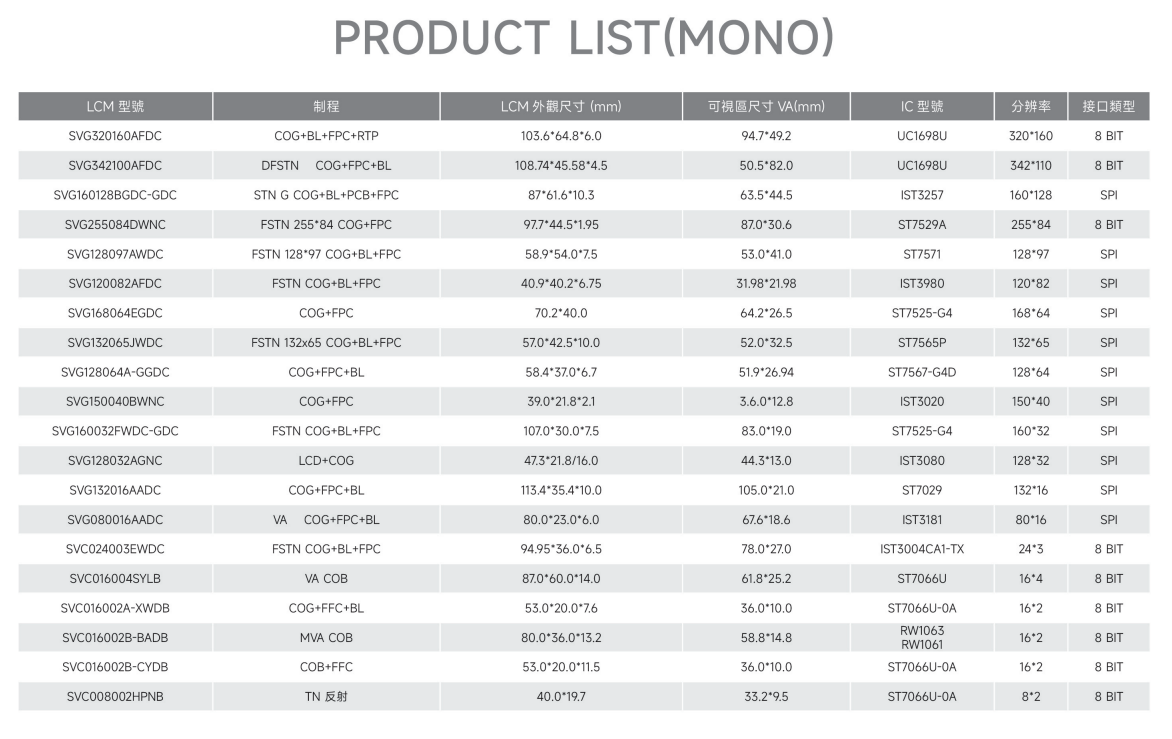Click the IST3004CA1-TX IC cell
Viewport: 1172px width, 739px height.
pos(922,548)
